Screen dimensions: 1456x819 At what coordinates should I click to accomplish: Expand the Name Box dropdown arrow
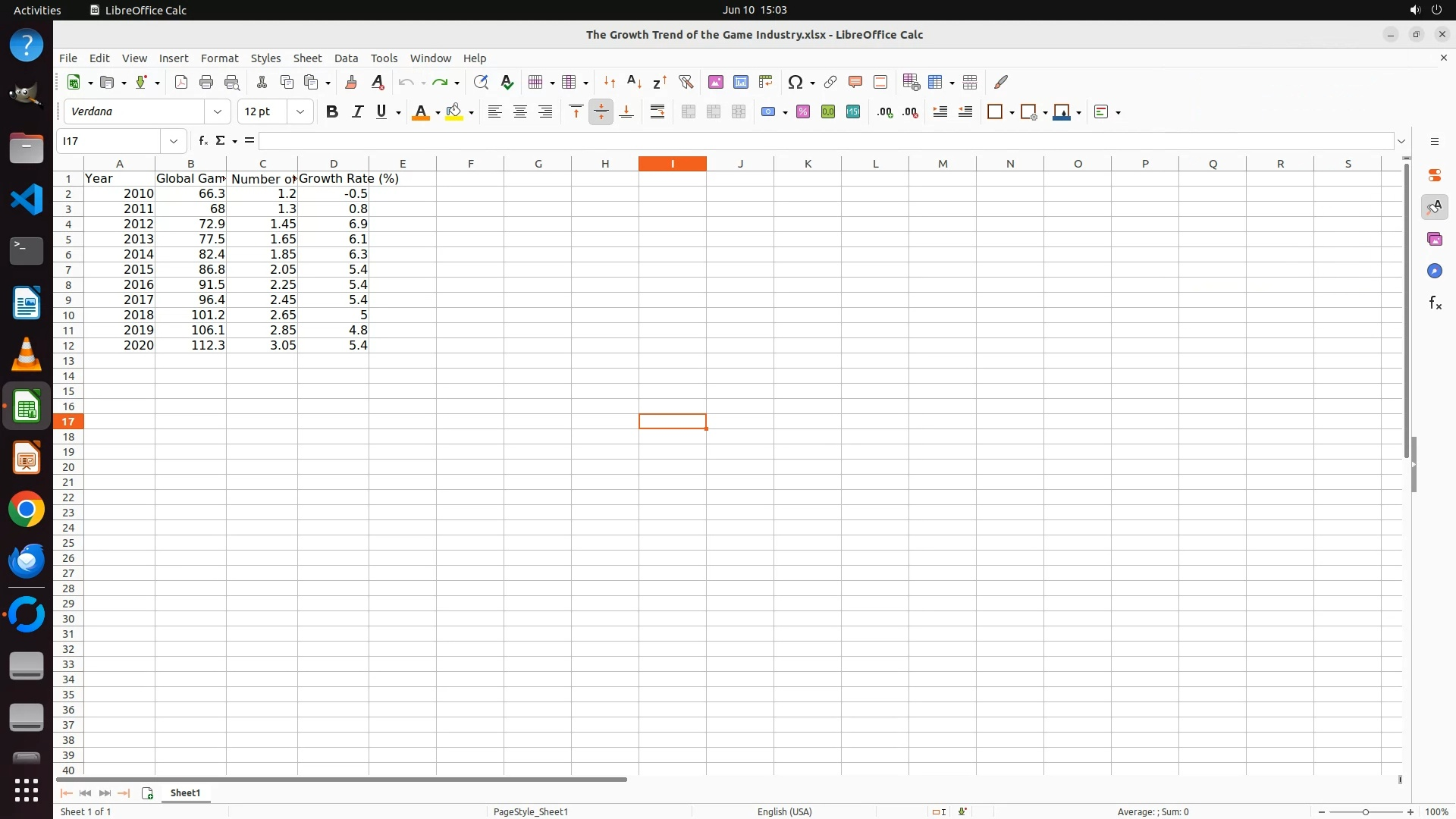(x=174, y=141)
